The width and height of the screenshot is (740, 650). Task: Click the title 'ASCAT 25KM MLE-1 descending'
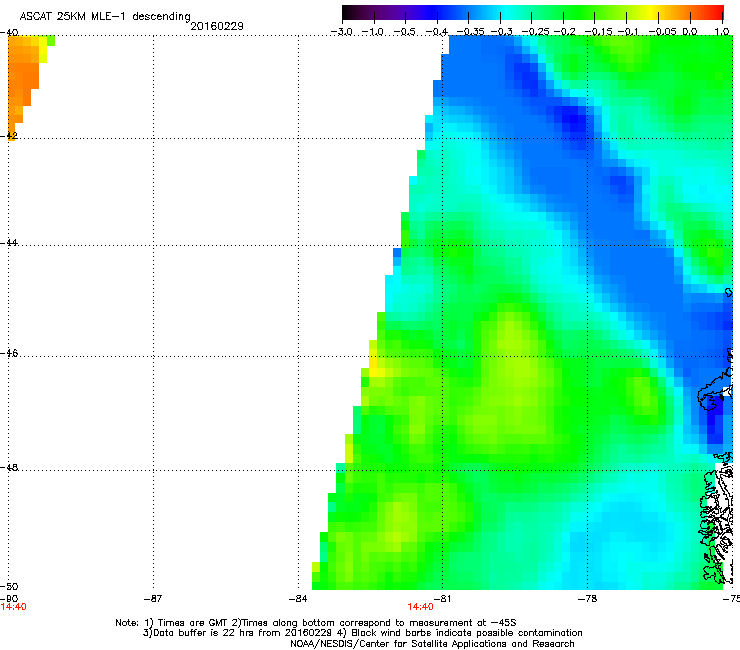click(105, 17)
